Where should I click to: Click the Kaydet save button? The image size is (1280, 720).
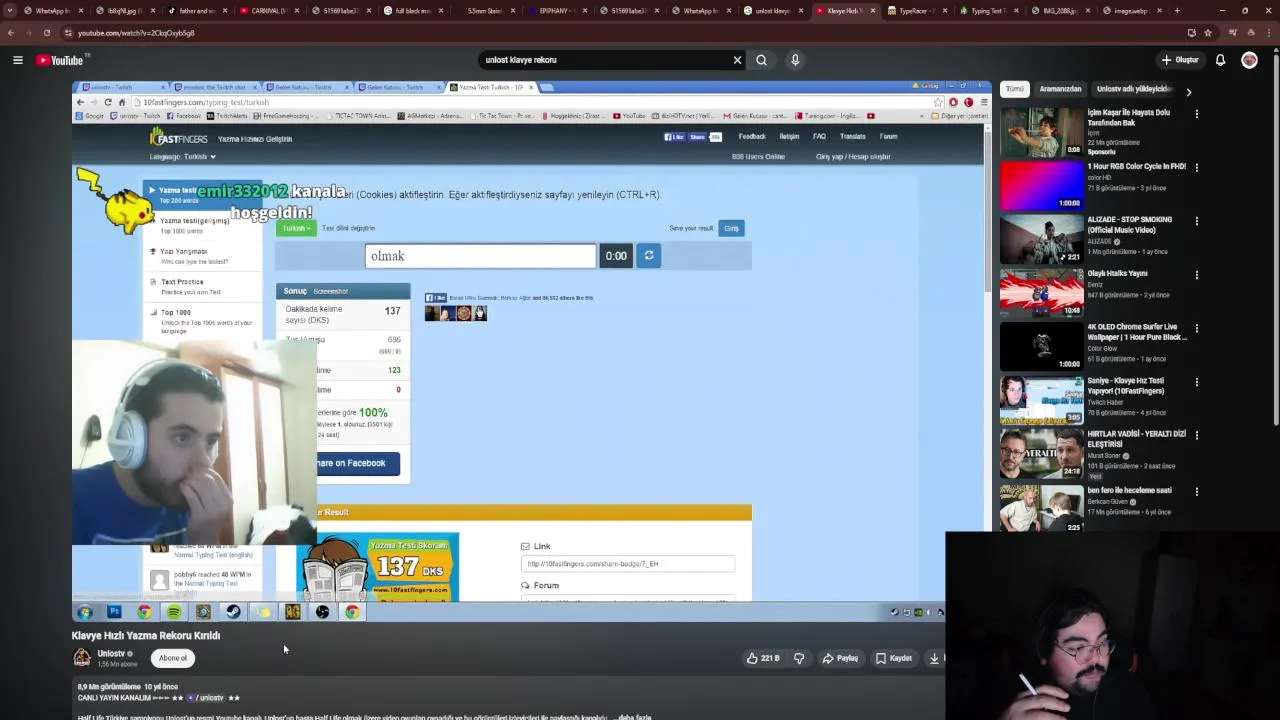click(894, 658)
